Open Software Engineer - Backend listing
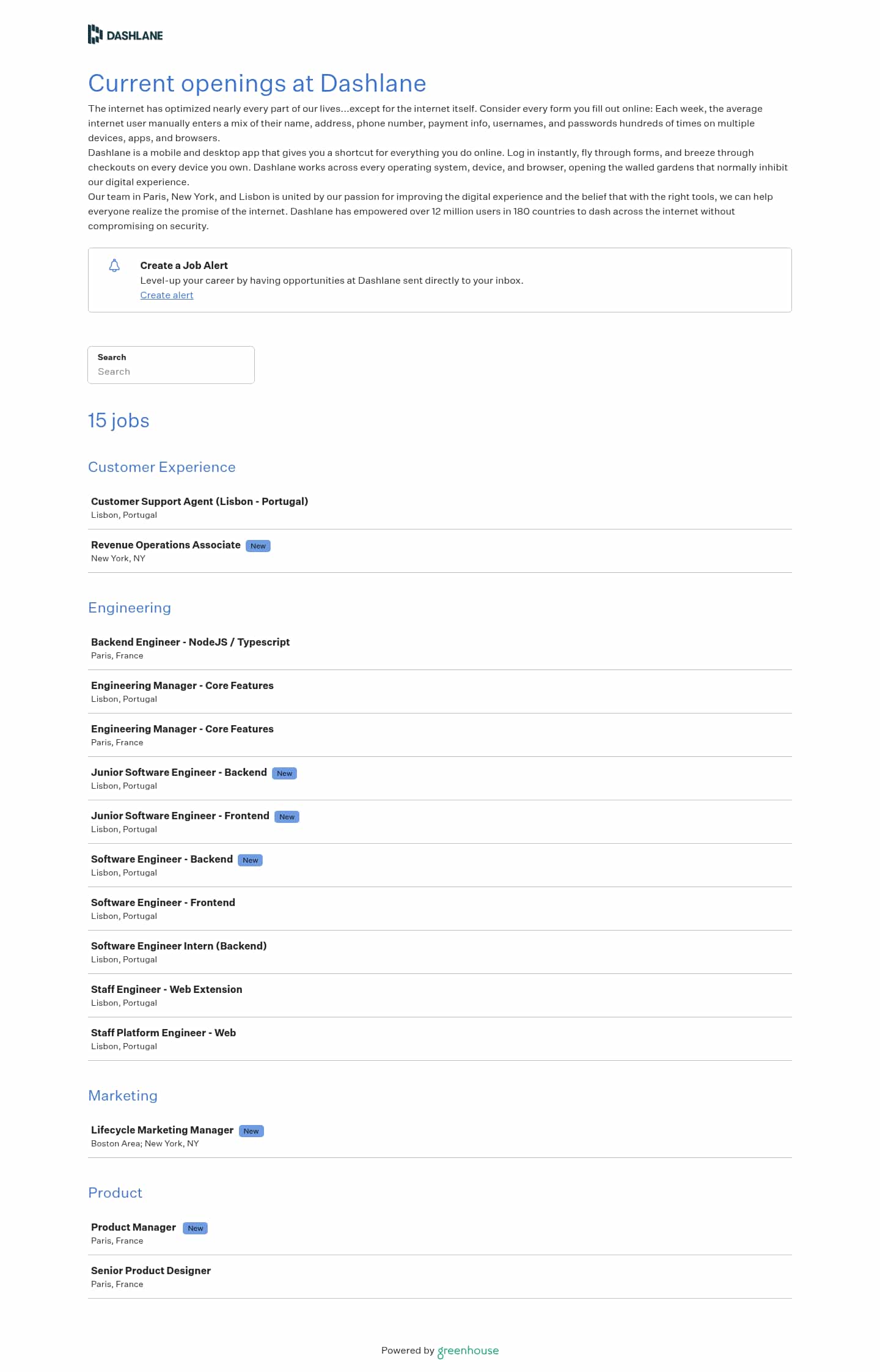Image resolution: width=880 pixels, height=1372 pixels. (161, 859)
